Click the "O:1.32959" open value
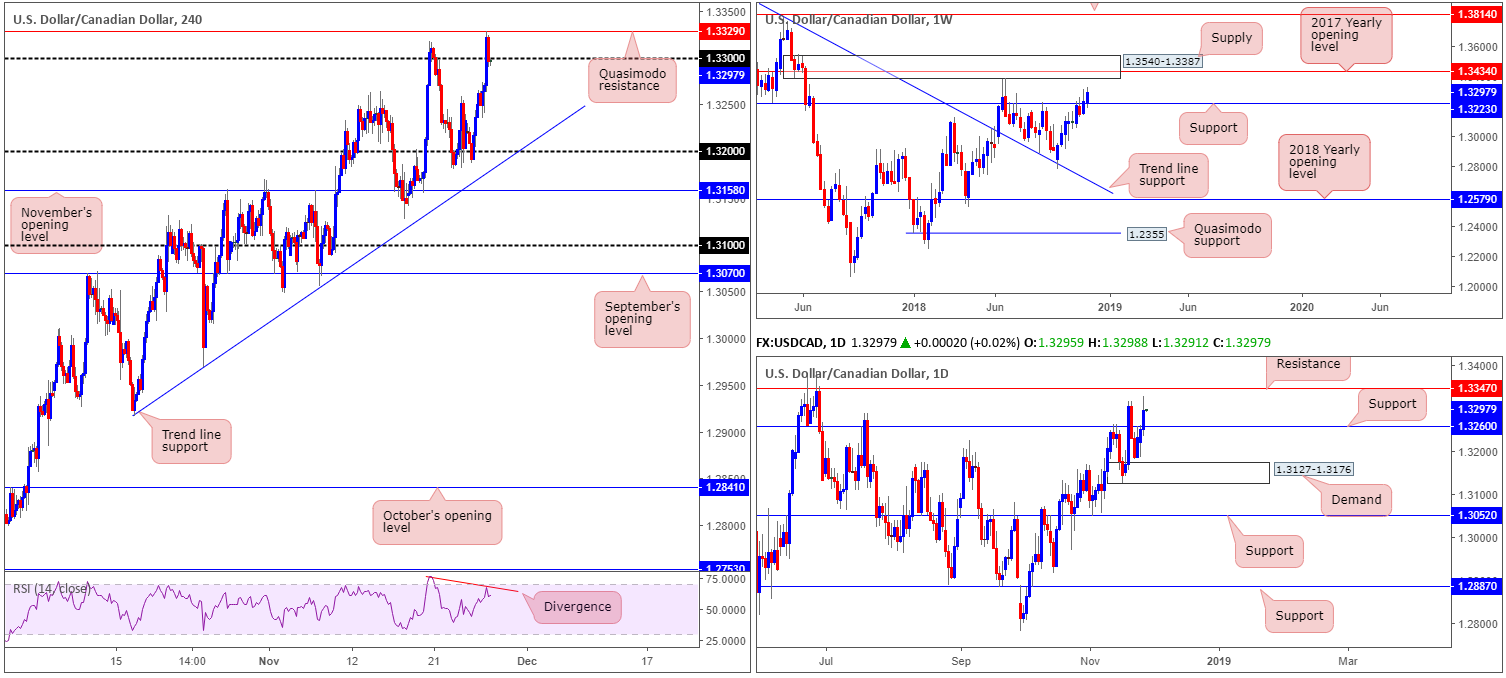The width and height of the screenshot is (1506, 678). (x=1053, y=343)
